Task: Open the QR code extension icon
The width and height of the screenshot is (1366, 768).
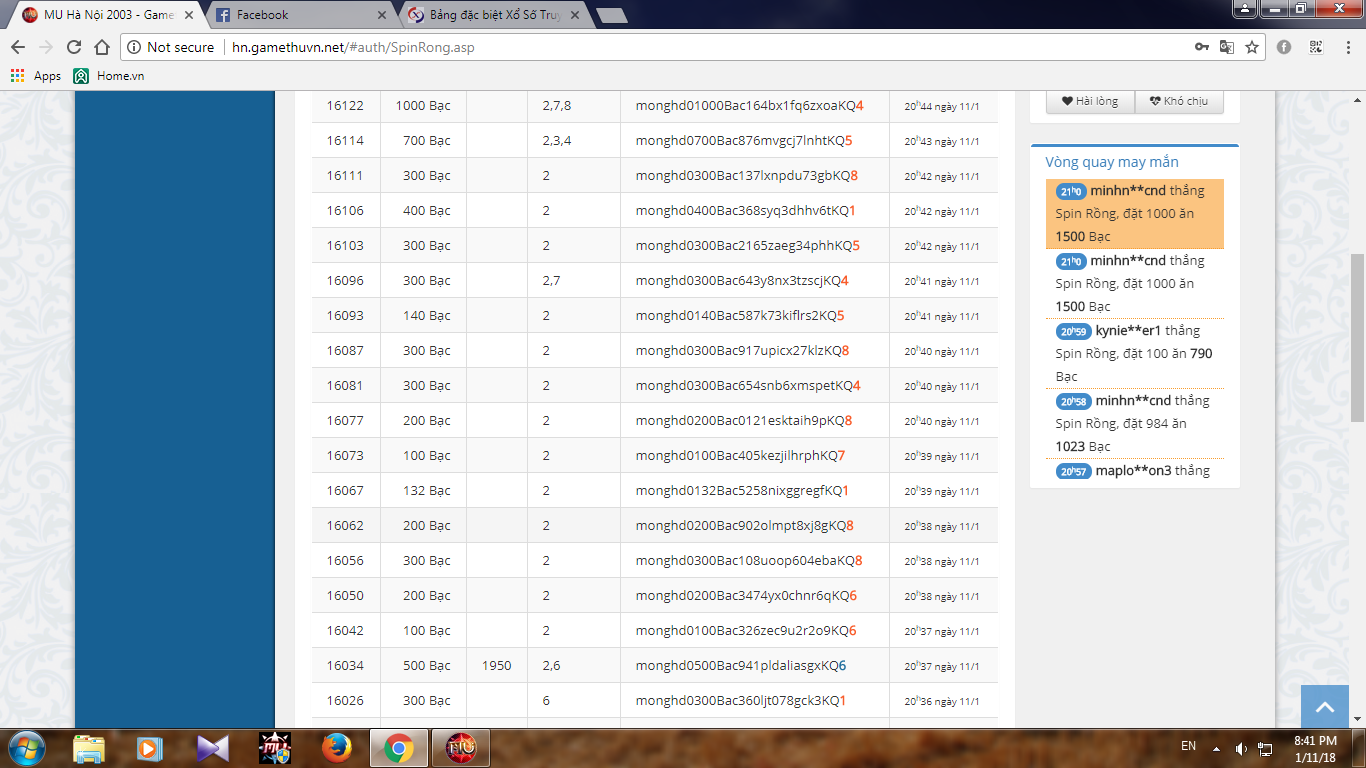Action: (x=1316, y=47)
